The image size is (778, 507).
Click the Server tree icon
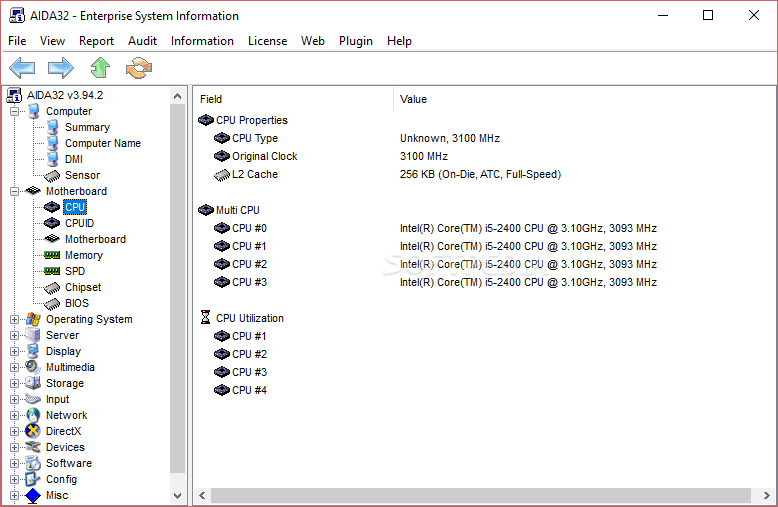33,335
